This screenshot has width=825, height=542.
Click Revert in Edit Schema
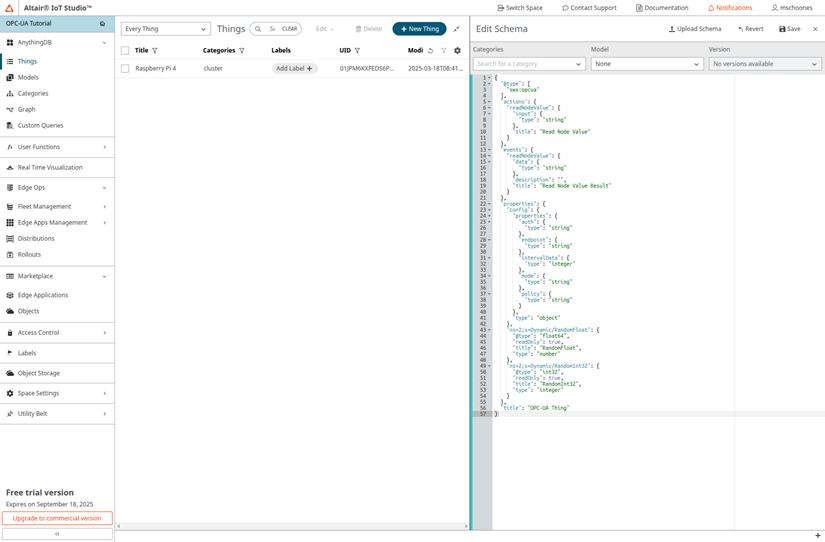(751, 29)
